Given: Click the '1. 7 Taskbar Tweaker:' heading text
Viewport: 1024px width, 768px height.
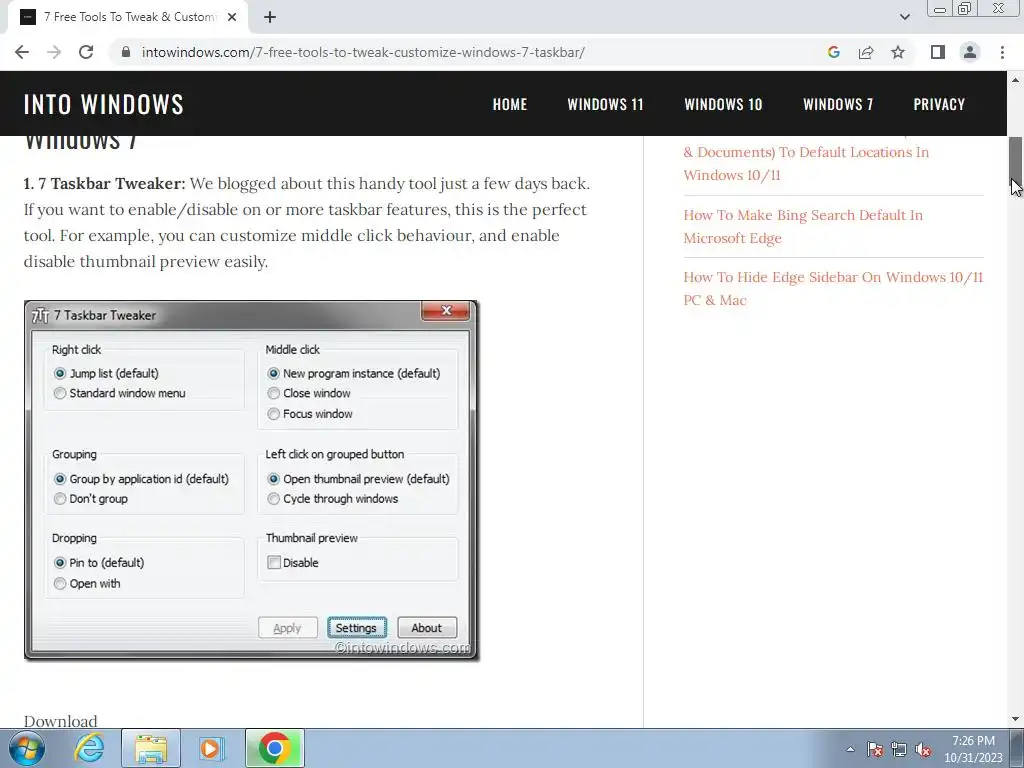Looking at the screenshot, I should pos(104,184).
